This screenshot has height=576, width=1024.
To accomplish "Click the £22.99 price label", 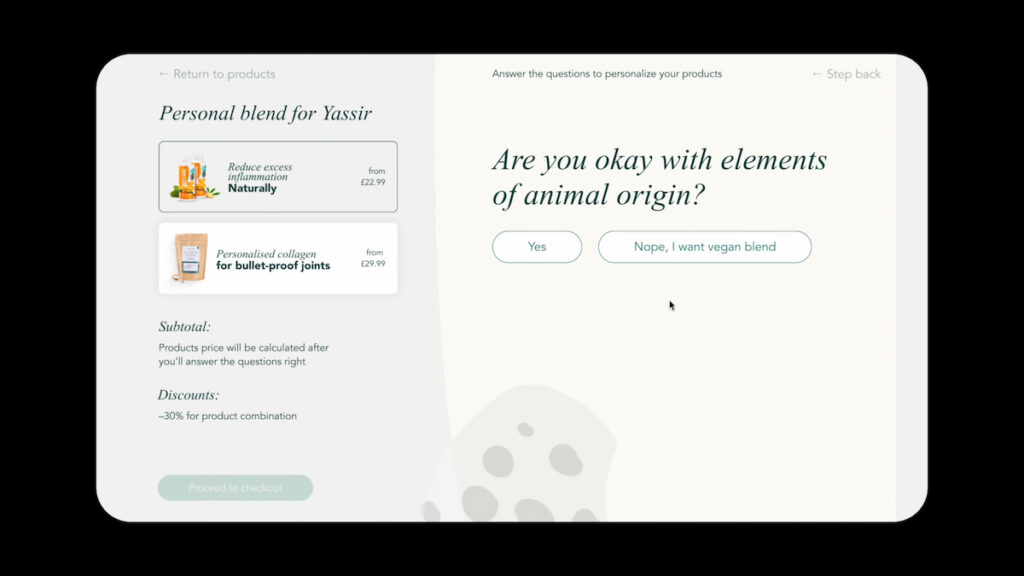I will pos(373,182).
